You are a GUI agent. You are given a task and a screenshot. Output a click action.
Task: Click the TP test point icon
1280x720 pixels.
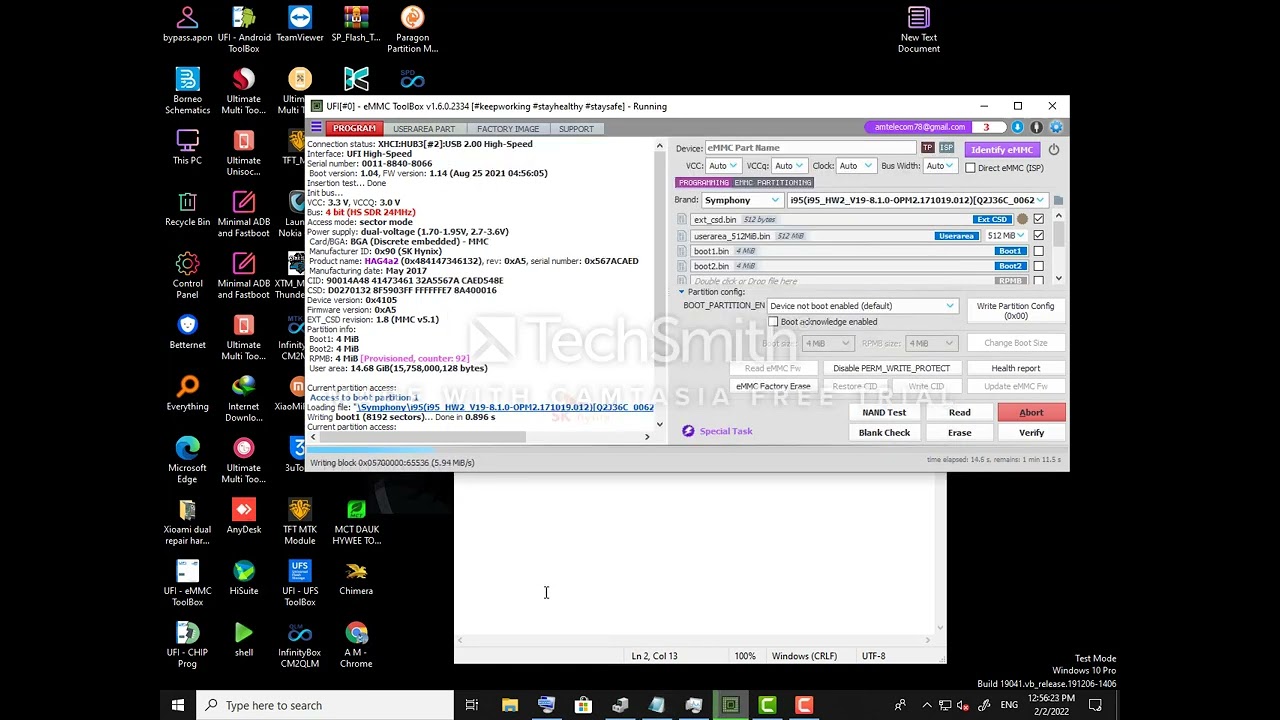927,148
